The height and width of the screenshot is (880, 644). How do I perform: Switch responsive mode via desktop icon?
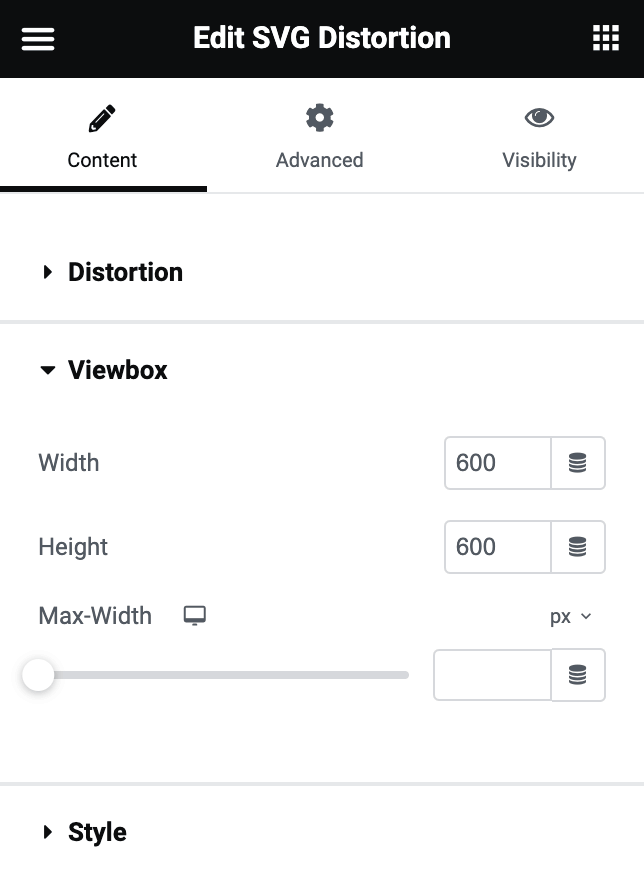point(195,616)
